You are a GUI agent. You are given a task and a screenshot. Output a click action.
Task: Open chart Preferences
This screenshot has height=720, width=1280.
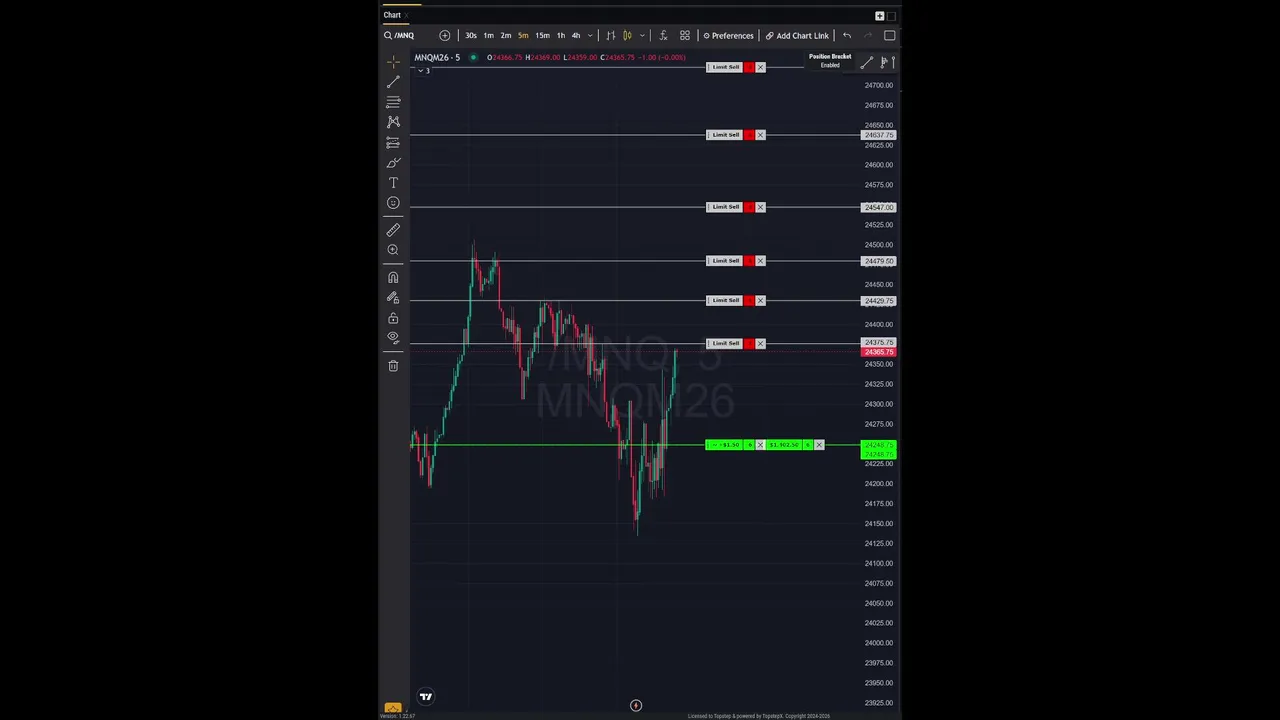click(x=728, y=36)
